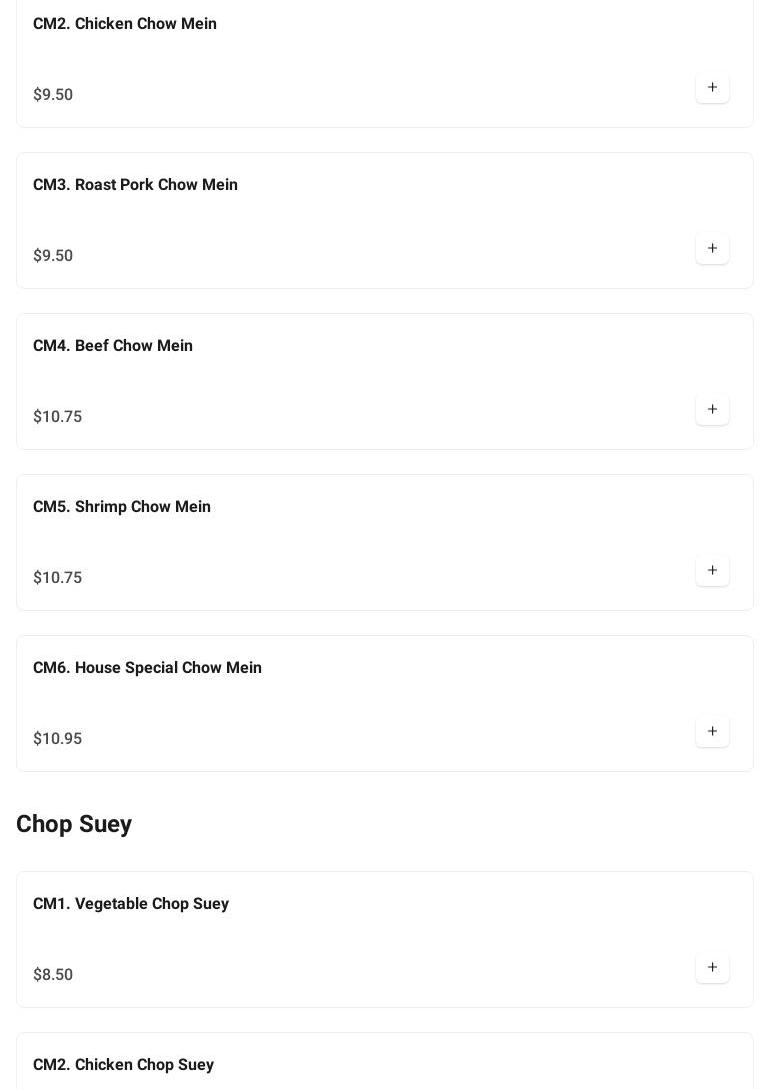Viewport: 770px width, 1089px height.
Task: Open CM6. House Special Chow Mein details
Action: (x=147, y=668)
